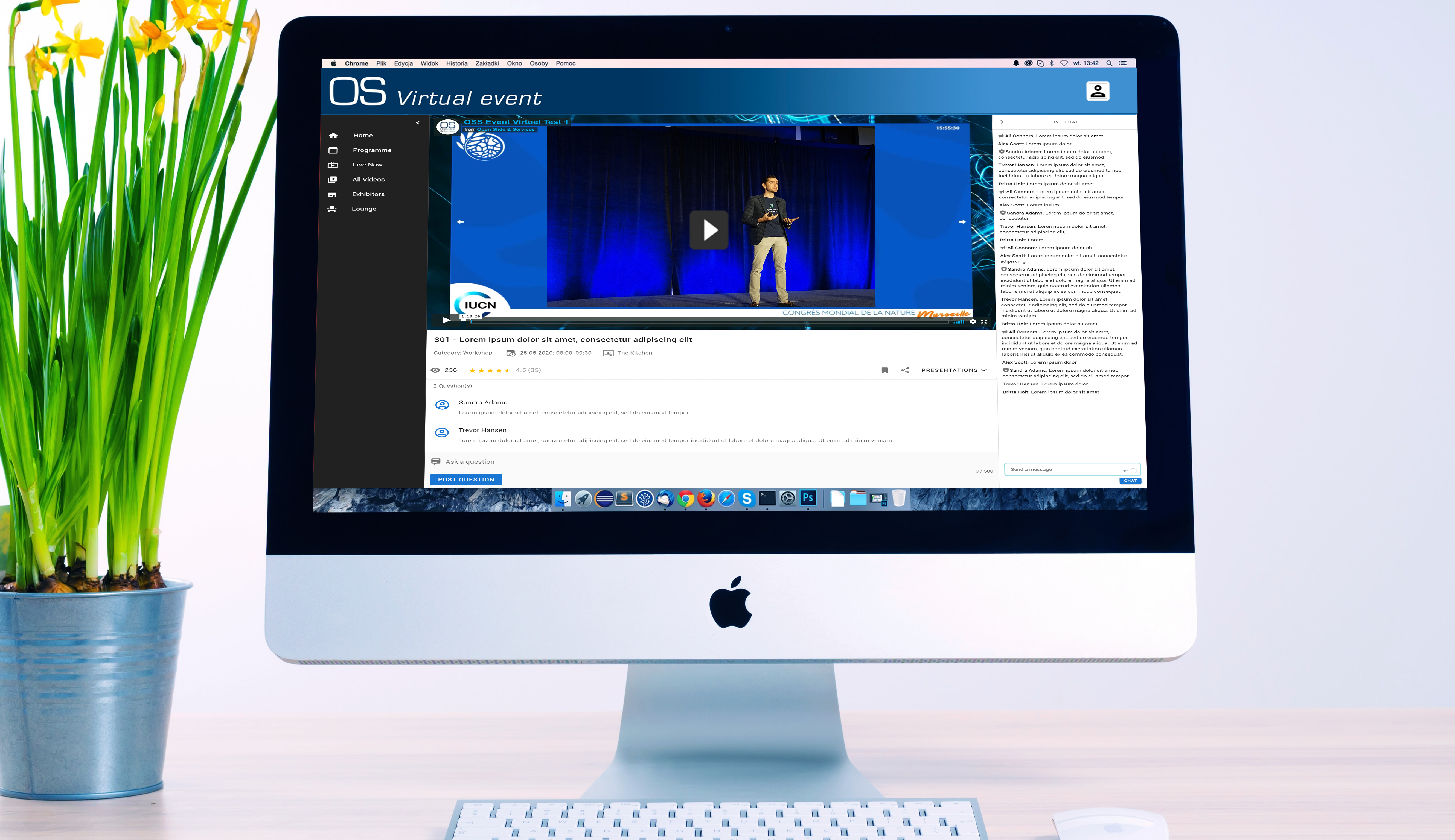Open the Programme menu item
This screenshot has height=840, width=1455.
click(x=372, y=150)
